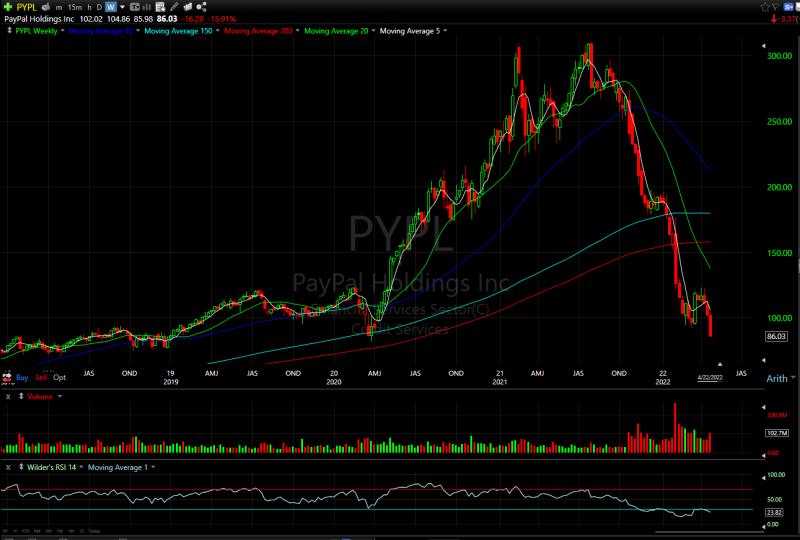Close the Wilder's RSI pane with its X
The width and height of the screenshot is (800, 540).
8,467
